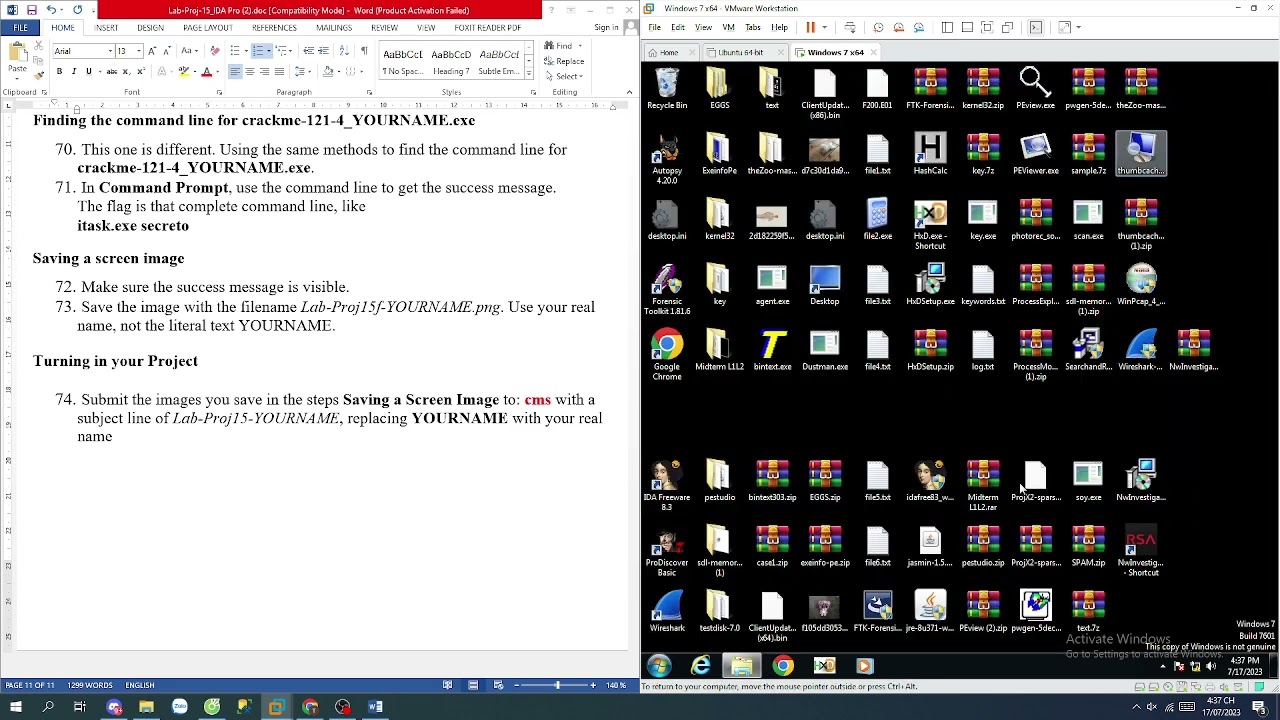Toggle center alignment in Word
The image size is (1280, 720).
point(249,72)
